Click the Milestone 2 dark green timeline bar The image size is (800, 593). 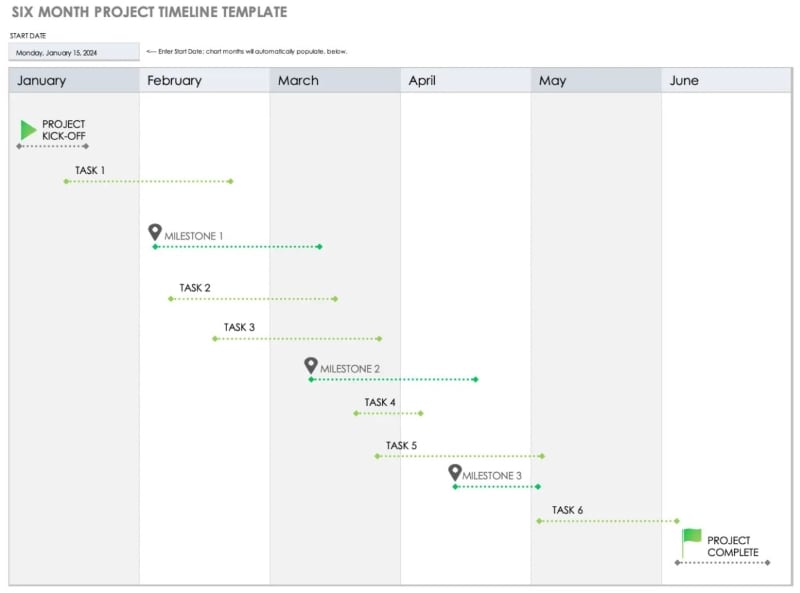click(393, 380)
